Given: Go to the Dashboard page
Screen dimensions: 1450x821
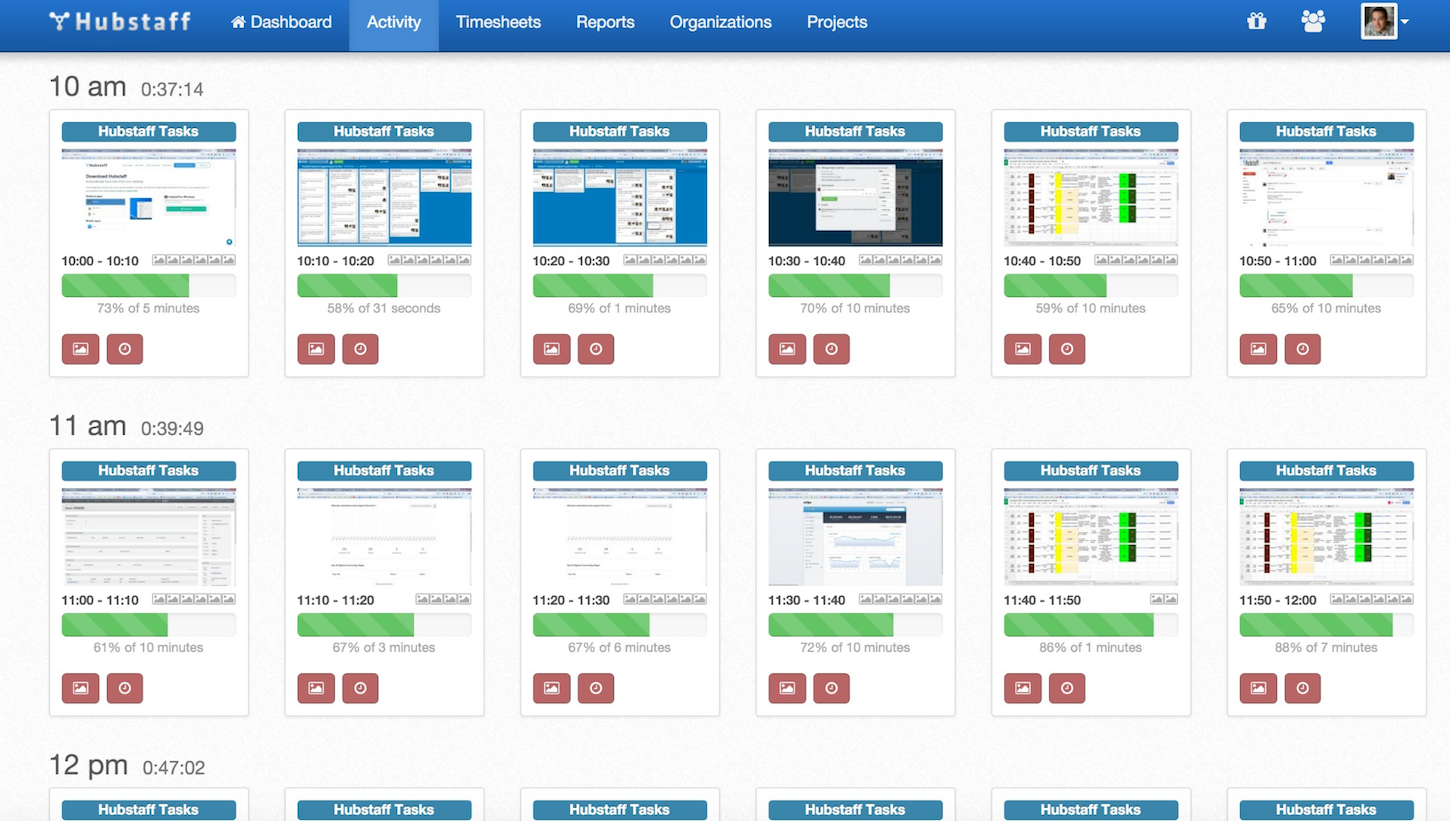Looking at the screenshot, I should click(281, 22).
